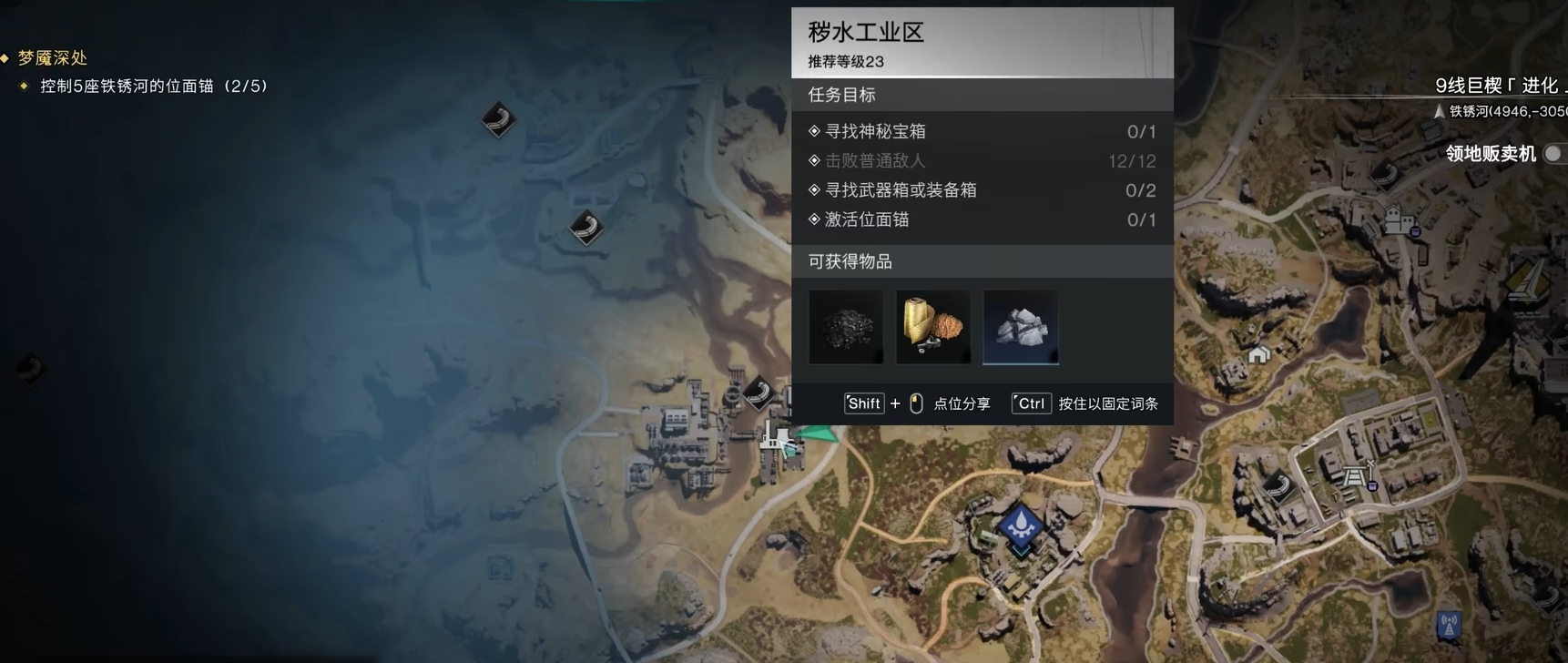Click the Shift key hint for 点位分享
Image resolution: width=1568 pixels, height=663 pixels.
click(x=864, y=403)
